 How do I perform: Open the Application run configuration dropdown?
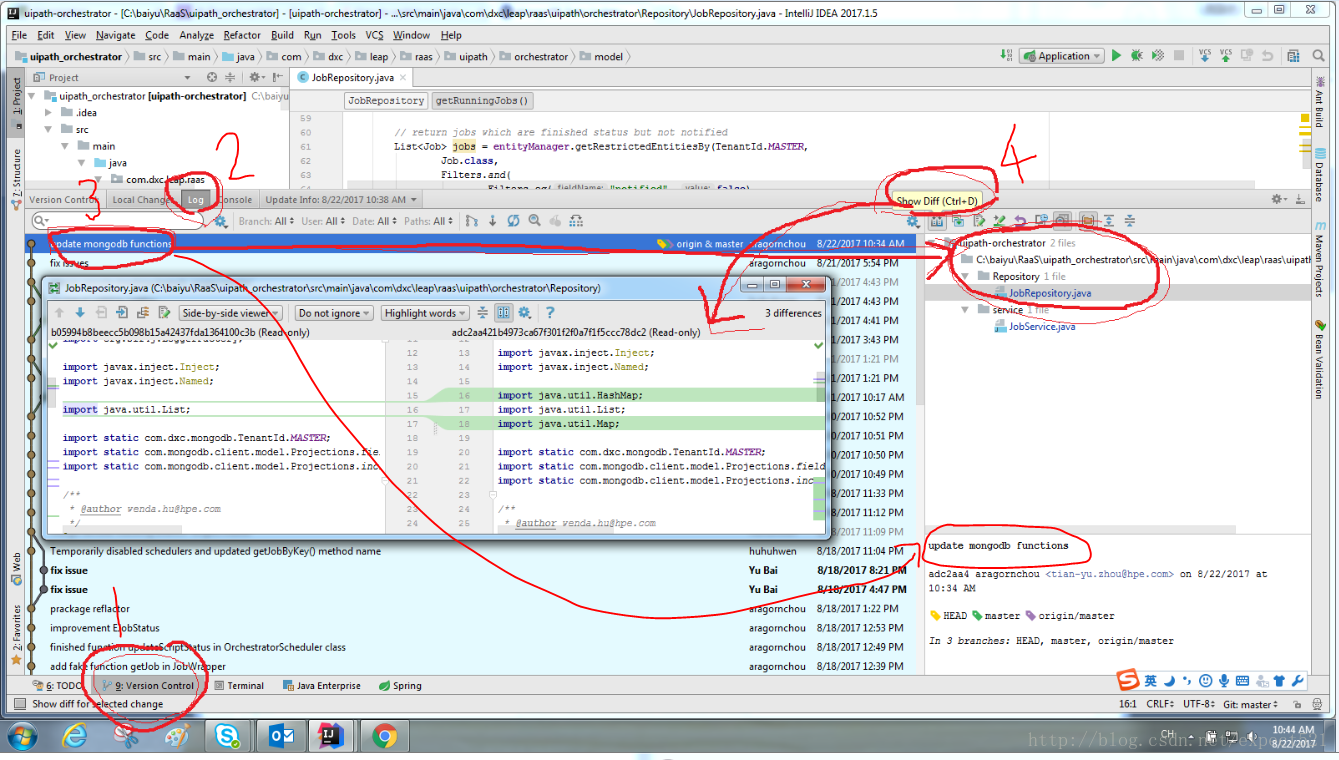click(1061, 56)
